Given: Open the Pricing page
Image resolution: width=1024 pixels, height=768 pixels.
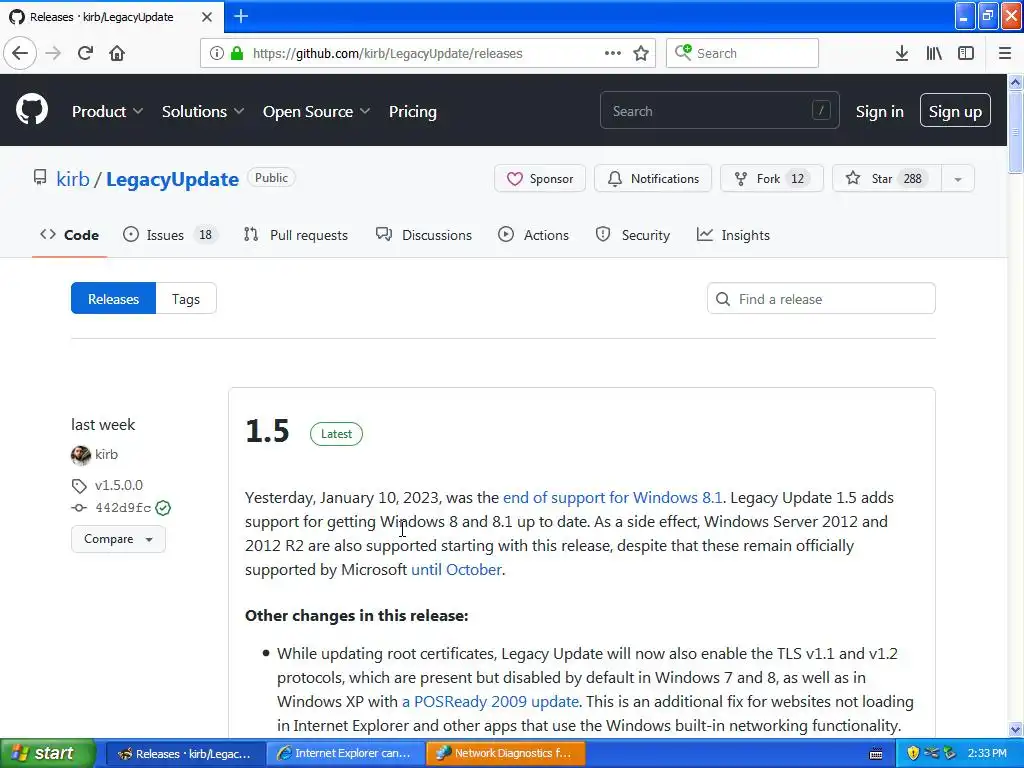Looking at the screenshot, I should 413,112.
